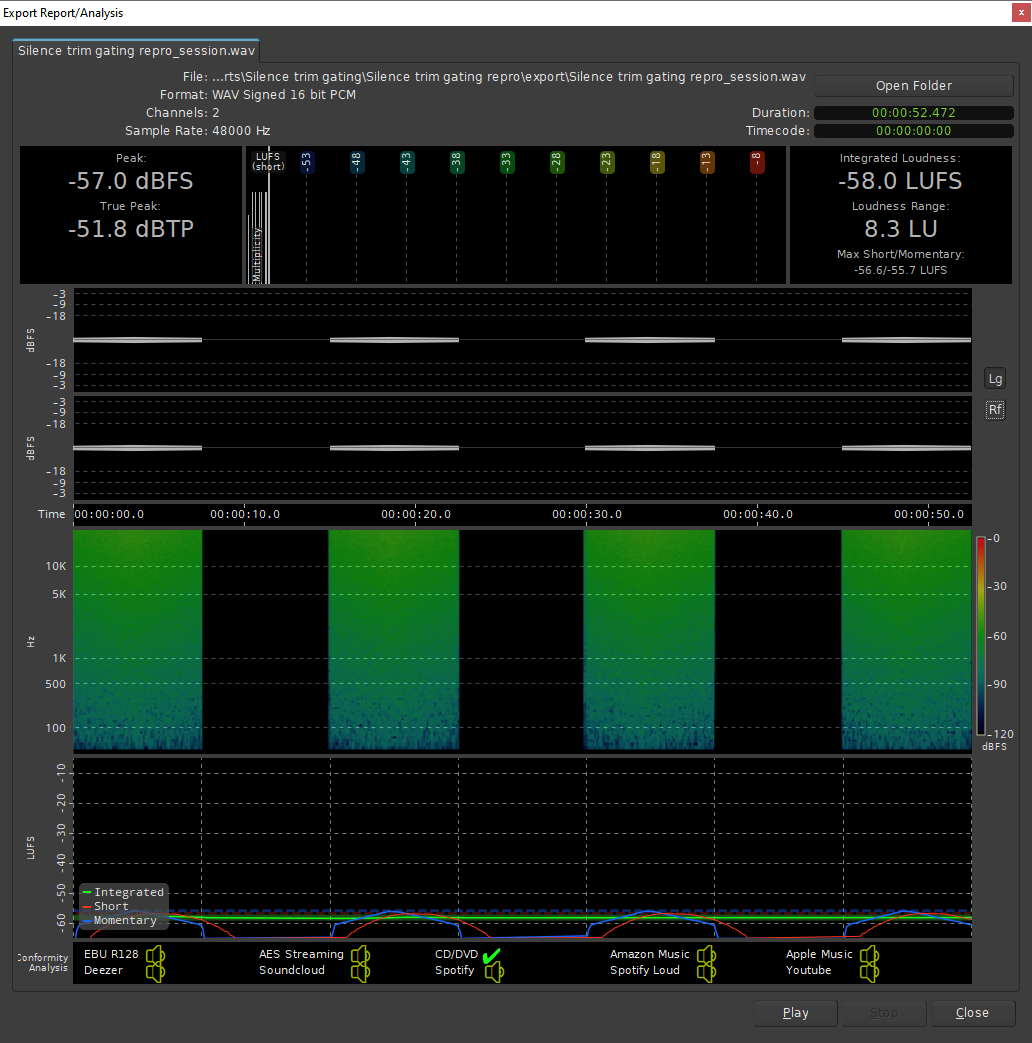
Task: Click the green CD/DVD conformity checkmark
Action: point(491,954)
